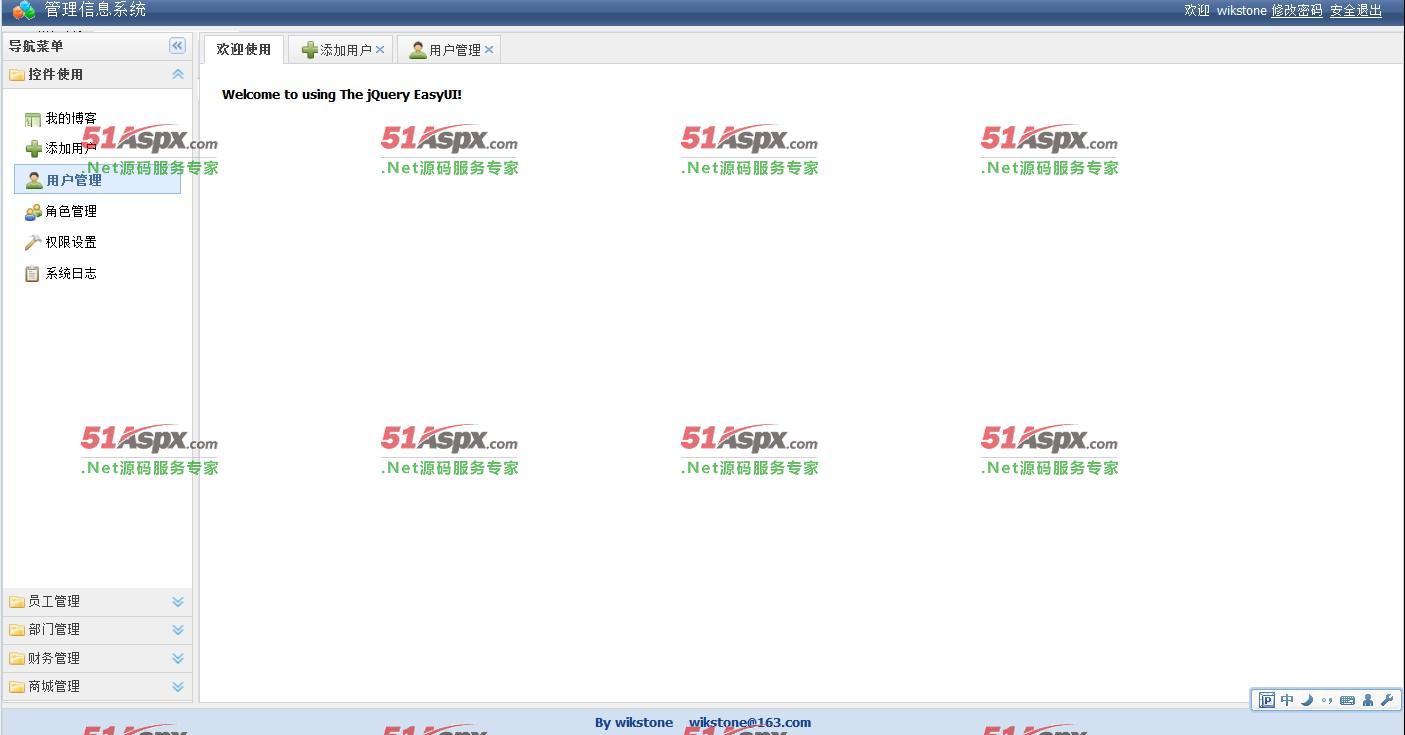Screen dimensions: 1405x735
Task: Click the wikstone@163.com footer text
Action: pos(750,723)
